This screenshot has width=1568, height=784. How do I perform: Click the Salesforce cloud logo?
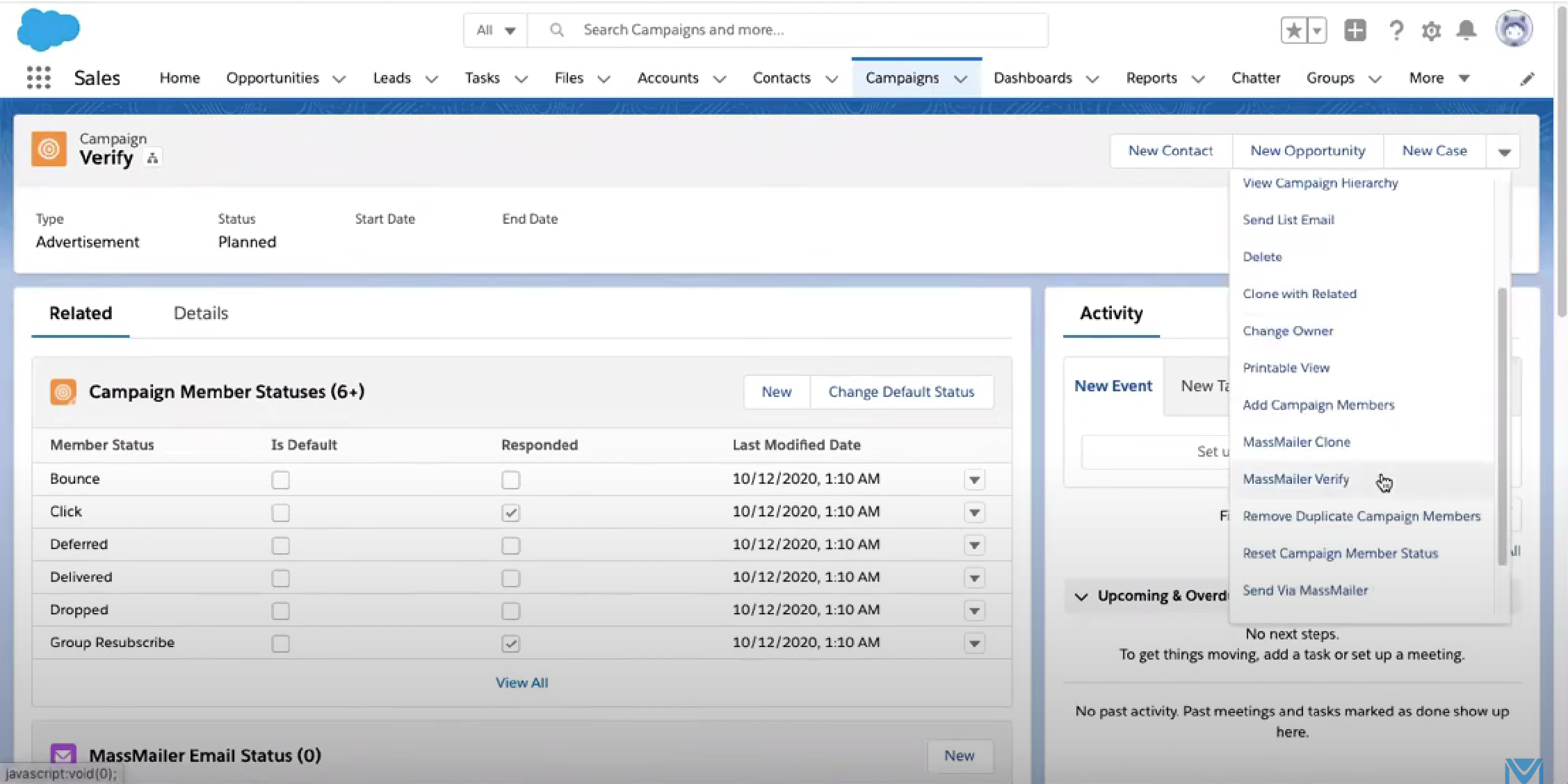click(48, 30)
